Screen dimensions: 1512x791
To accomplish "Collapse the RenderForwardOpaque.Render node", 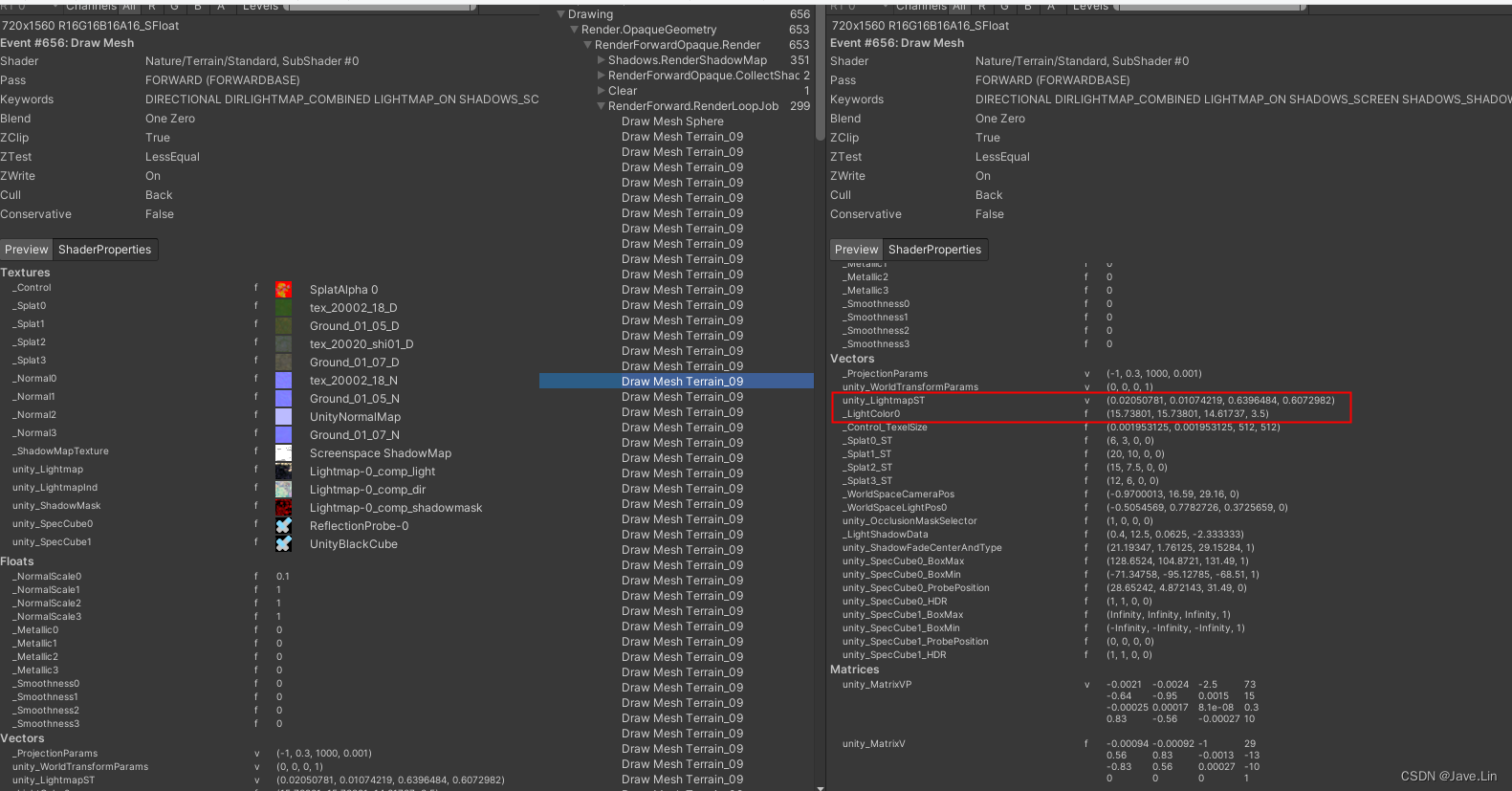I will point(588,45).
